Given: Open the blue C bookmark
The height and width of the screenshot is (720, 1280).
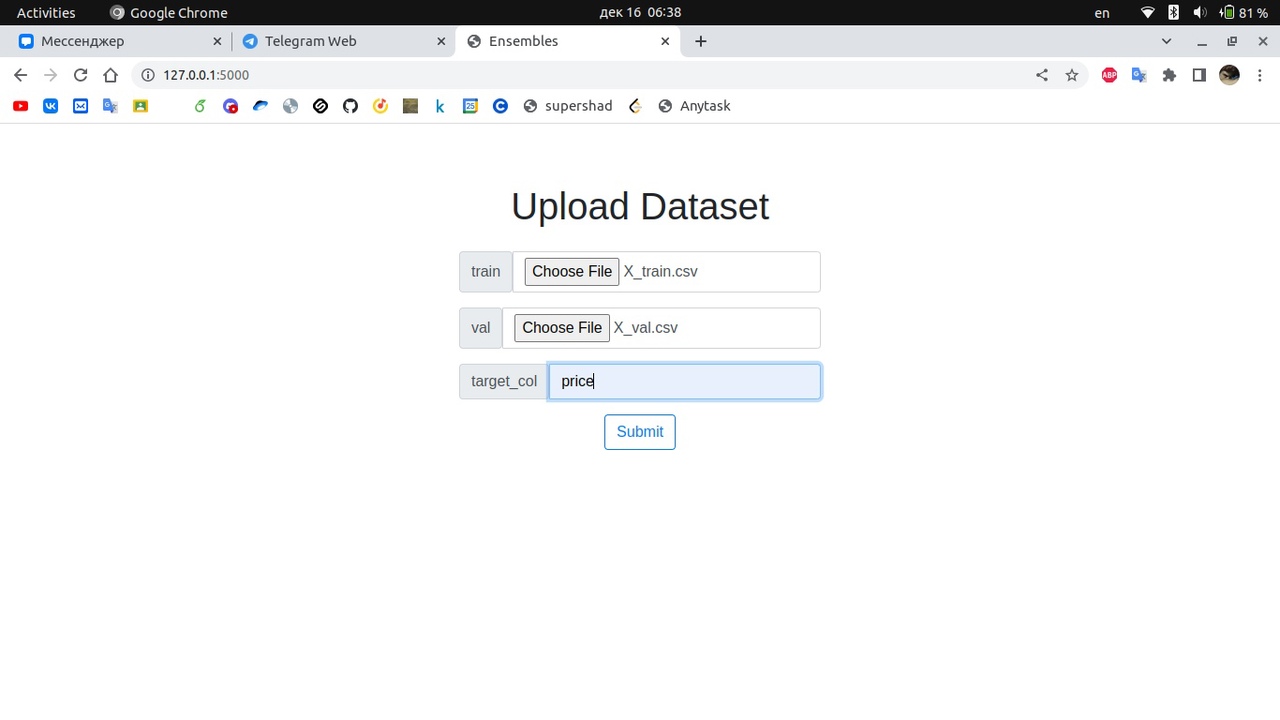Looking at the screenshot, I should click(x=500, y=106).
